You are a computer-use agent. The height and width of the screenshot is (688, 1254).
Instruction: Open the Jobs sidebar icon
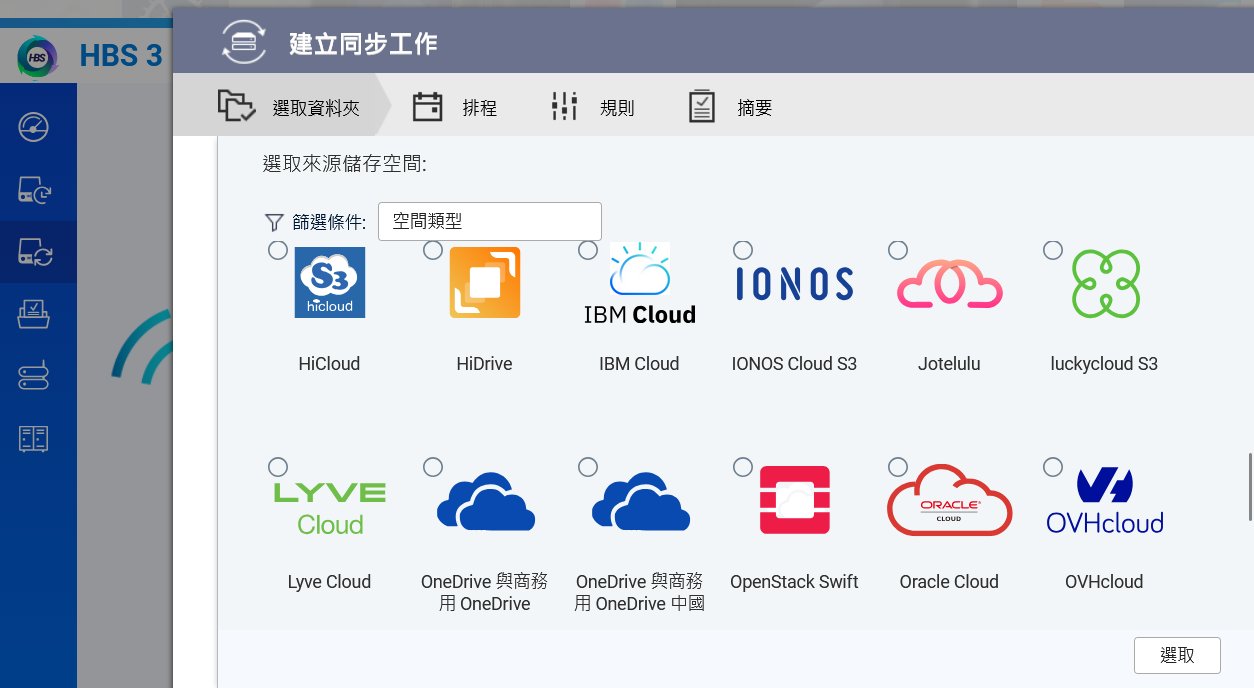coord(34,314)
